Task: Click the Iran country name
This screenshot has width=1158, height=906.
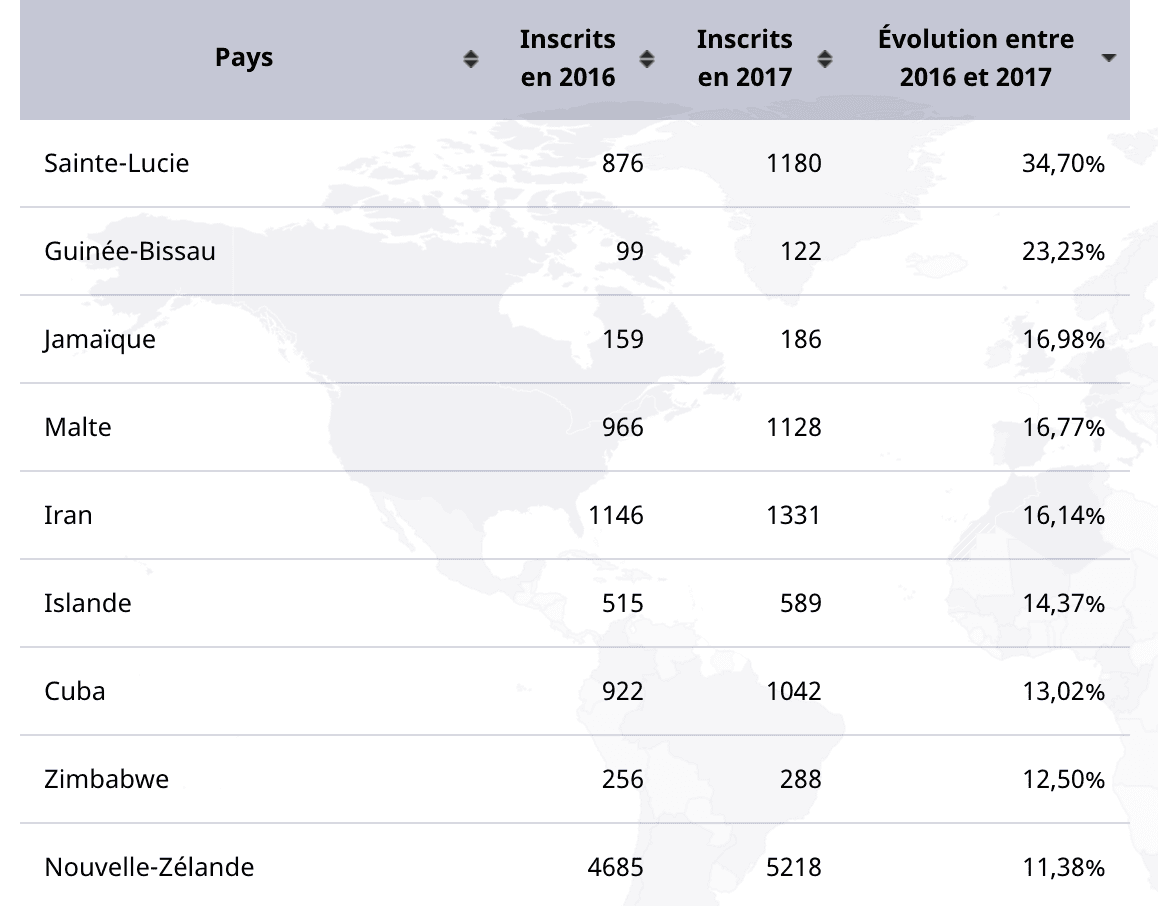Action: 68,515
